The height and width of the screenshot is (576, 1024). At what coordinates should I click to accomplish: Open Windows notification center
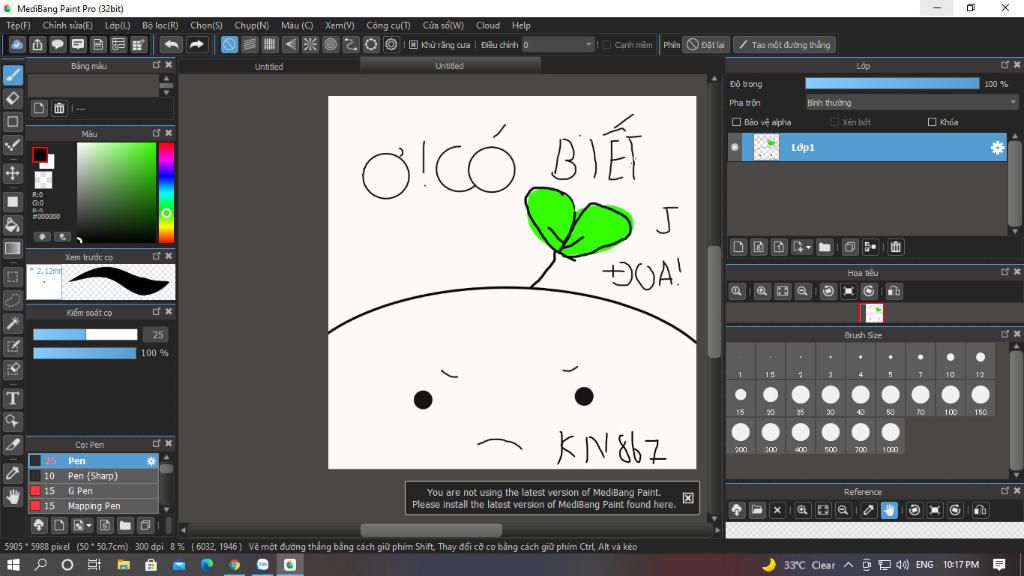(x=999, y=564)
